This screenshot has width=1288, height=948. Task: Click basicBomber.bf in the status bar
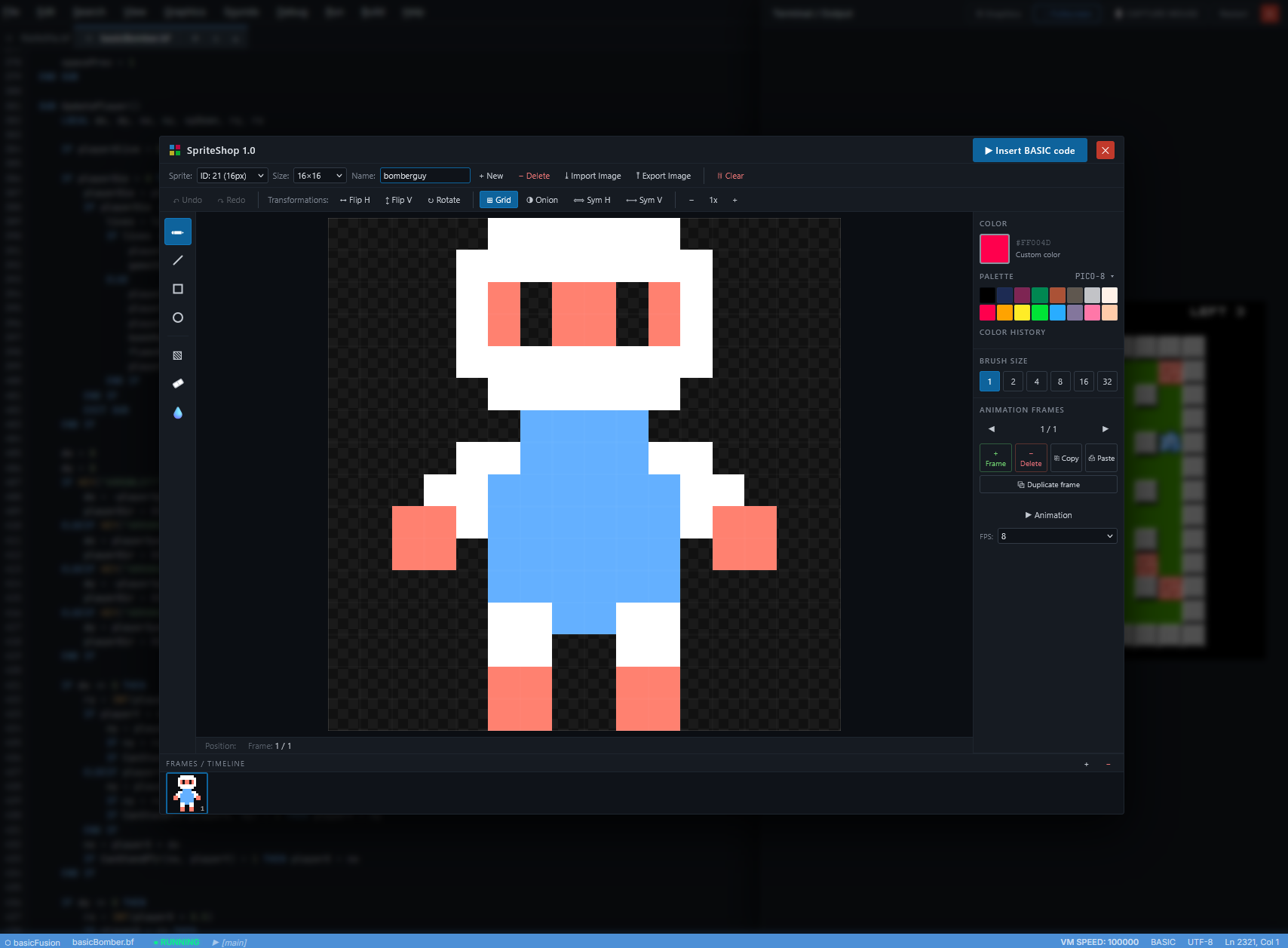click(x=103, y=942)
